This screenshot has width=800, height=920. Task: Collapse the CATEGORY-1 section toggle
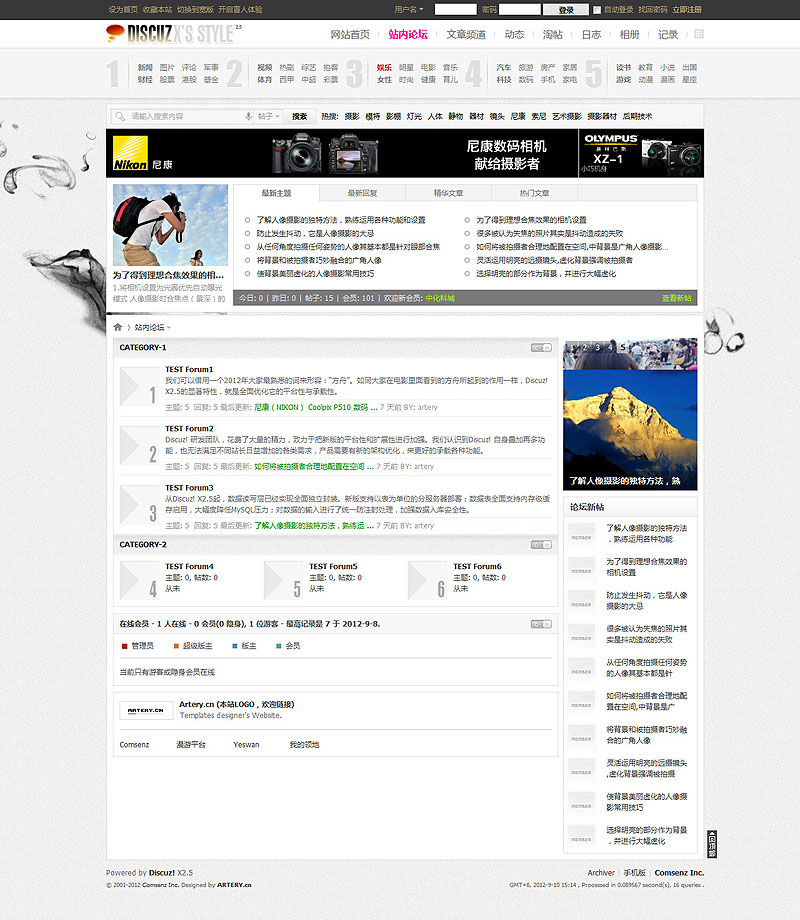(x=541, y=347)
